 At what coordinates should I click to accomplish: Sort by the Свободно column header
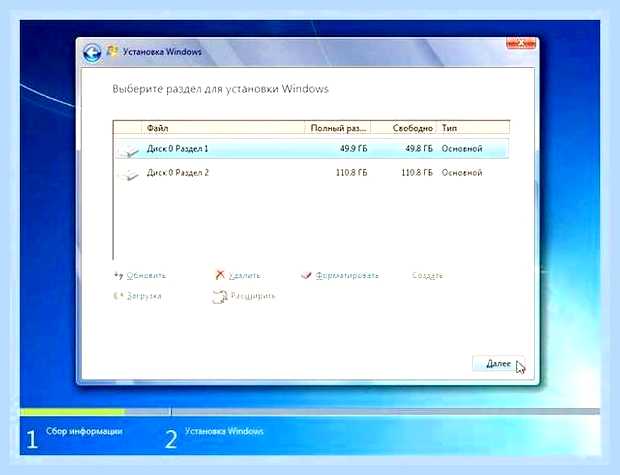(403, 128)
